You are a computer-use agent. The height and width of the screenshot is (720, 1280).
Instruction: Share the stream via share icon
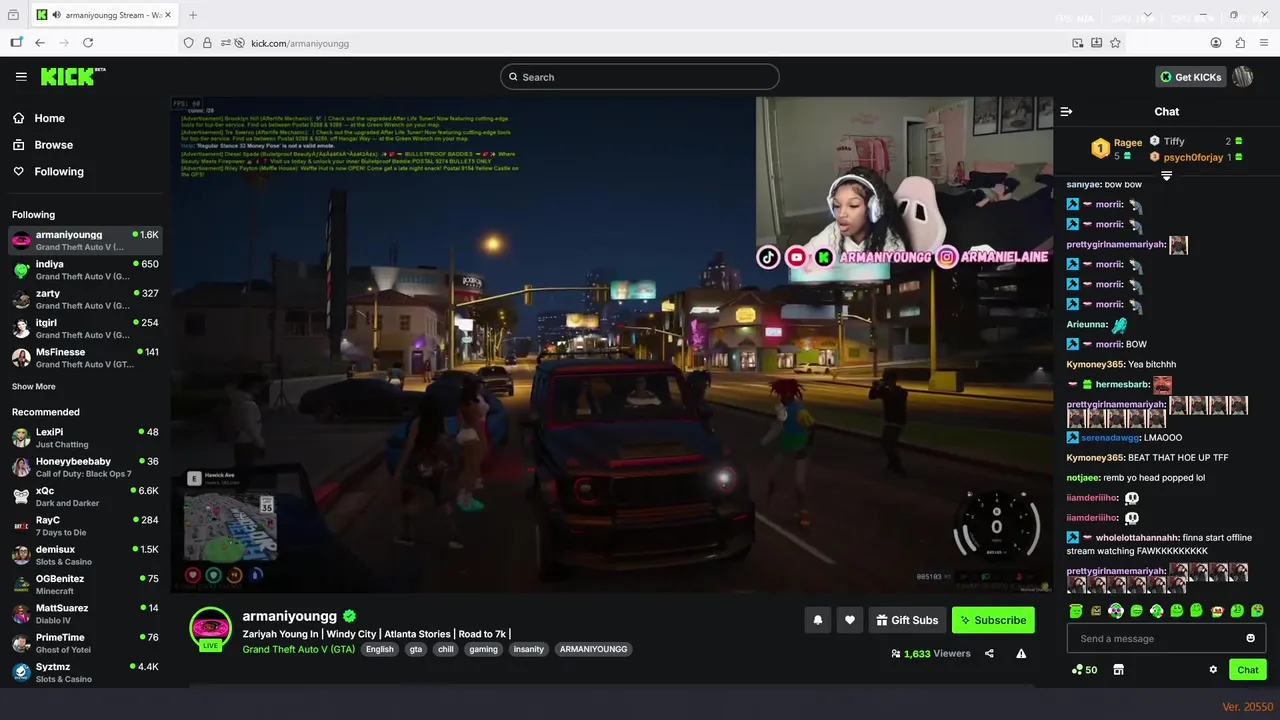(989, 654)
